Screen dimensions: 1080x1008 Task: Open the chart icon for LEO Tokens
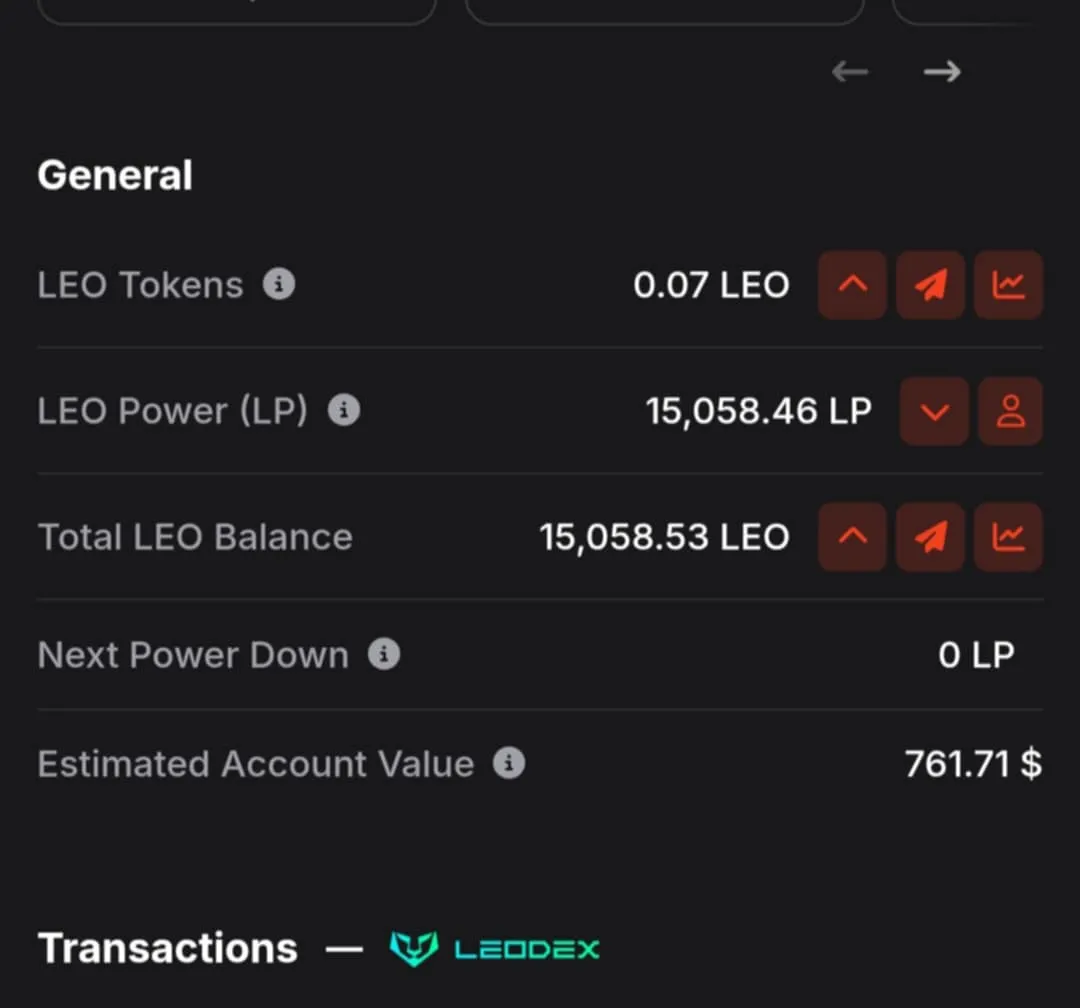pyautogui.click(x=1008, y=285)
